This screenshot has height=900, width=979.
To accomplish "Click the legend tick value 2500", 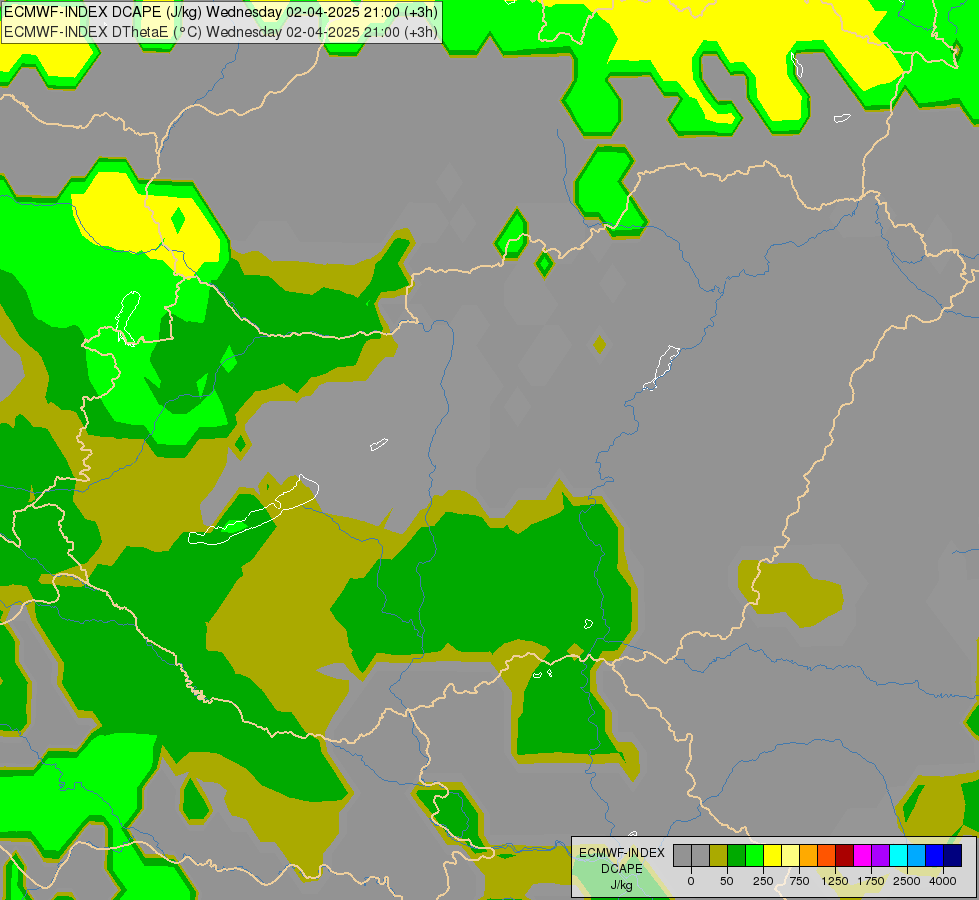I will [907, 881].
